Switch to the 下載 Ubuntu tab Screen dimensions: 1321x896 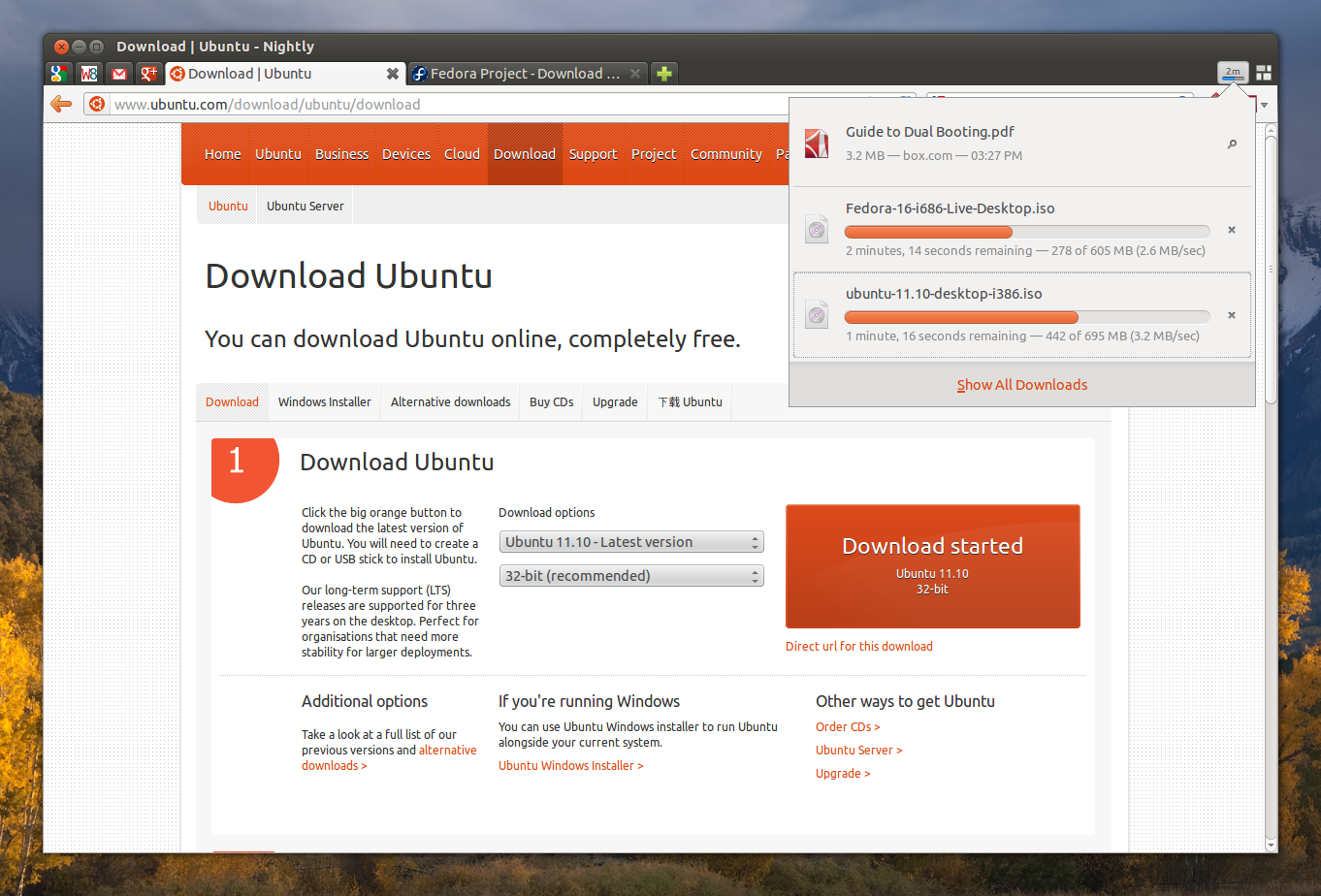click(690, 401)
